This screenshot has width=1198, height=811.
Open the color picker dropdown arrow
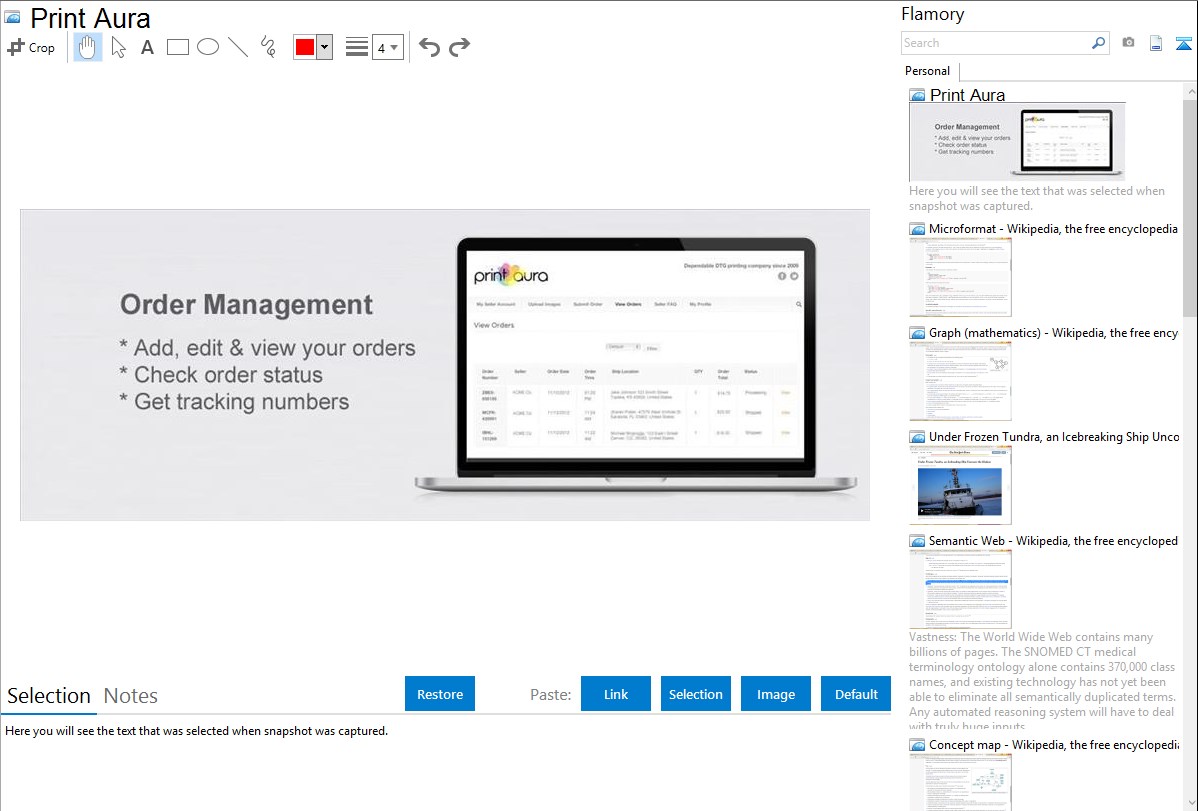click(x=324, y=47)
